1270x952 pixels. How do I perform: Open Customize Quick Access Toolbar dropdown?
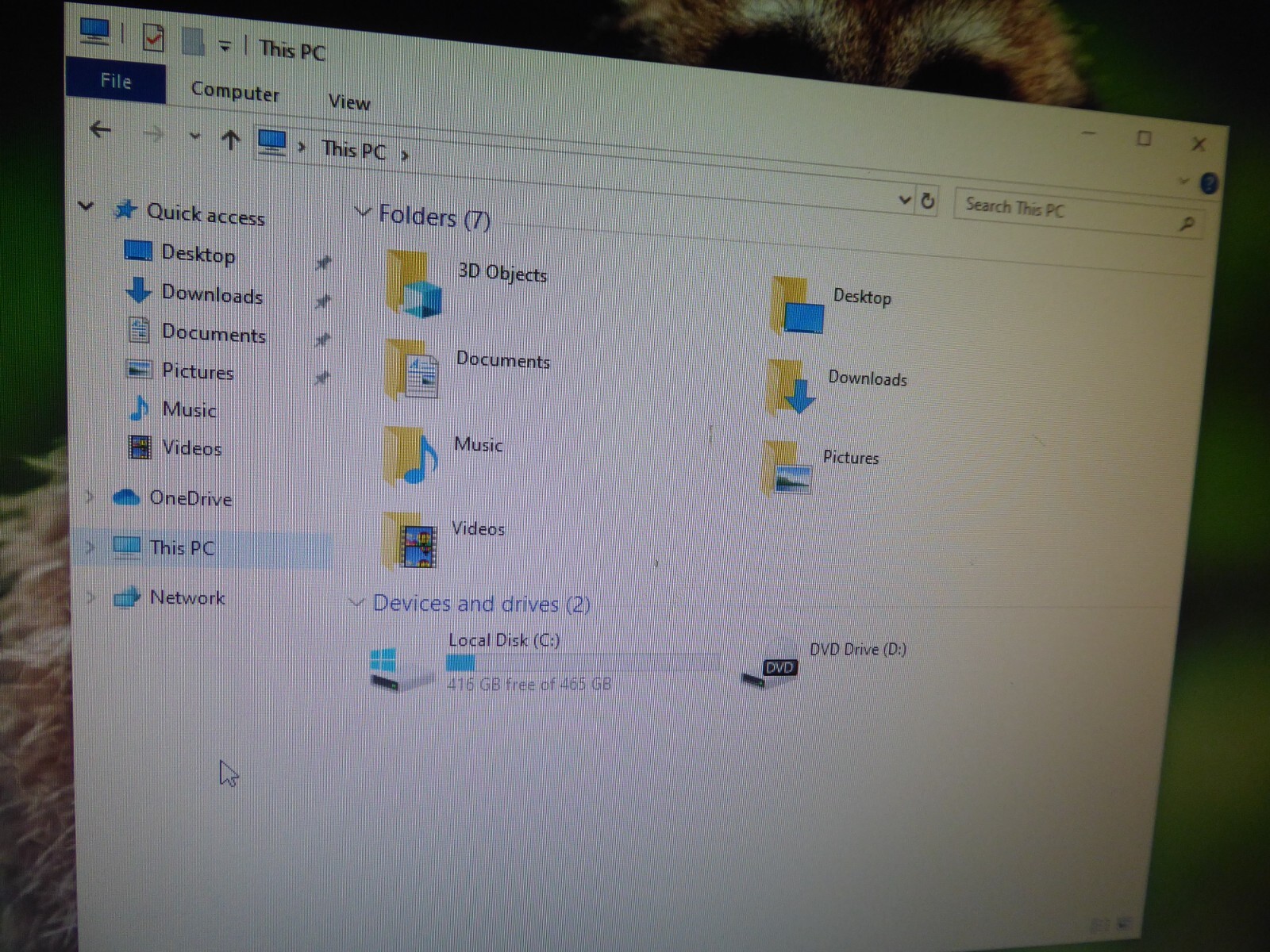(x=225, y=47)
